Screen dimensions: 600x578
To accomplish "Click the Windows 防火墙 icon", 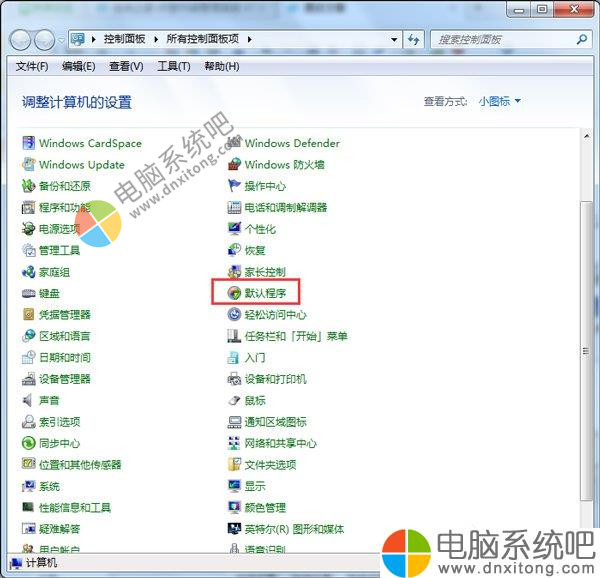I will pyautogui.click(x=235, y=165).
